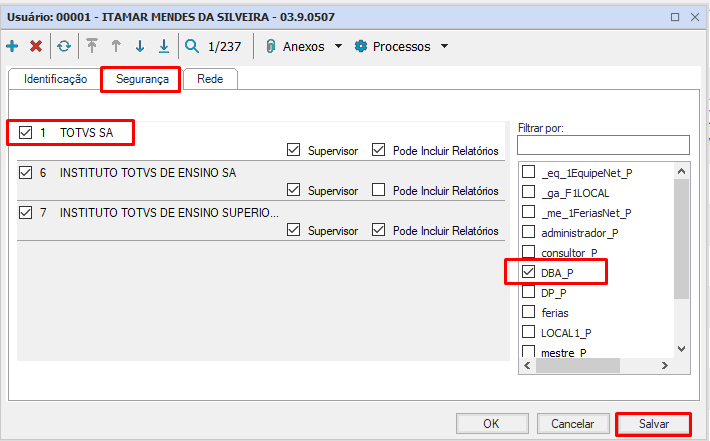
Task: Click profile list scroll up arrow
Action: pyautogui.click(x=681, y=171)
